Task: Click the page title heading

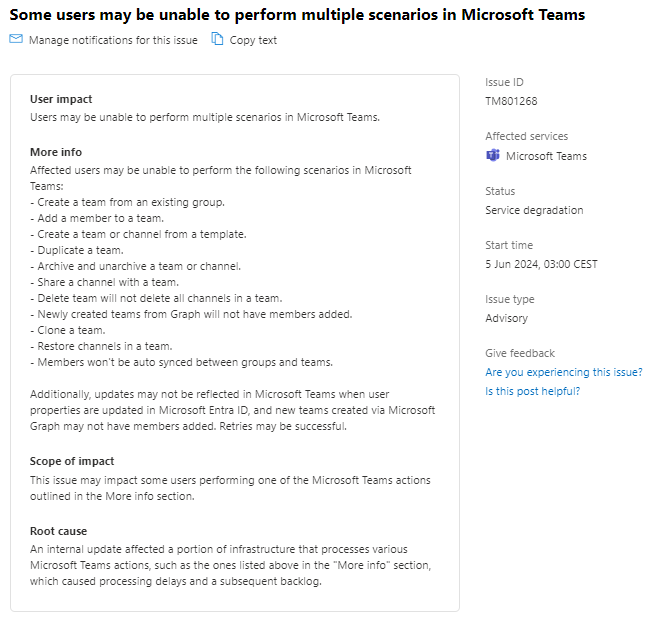Action: tap(297, 15)
